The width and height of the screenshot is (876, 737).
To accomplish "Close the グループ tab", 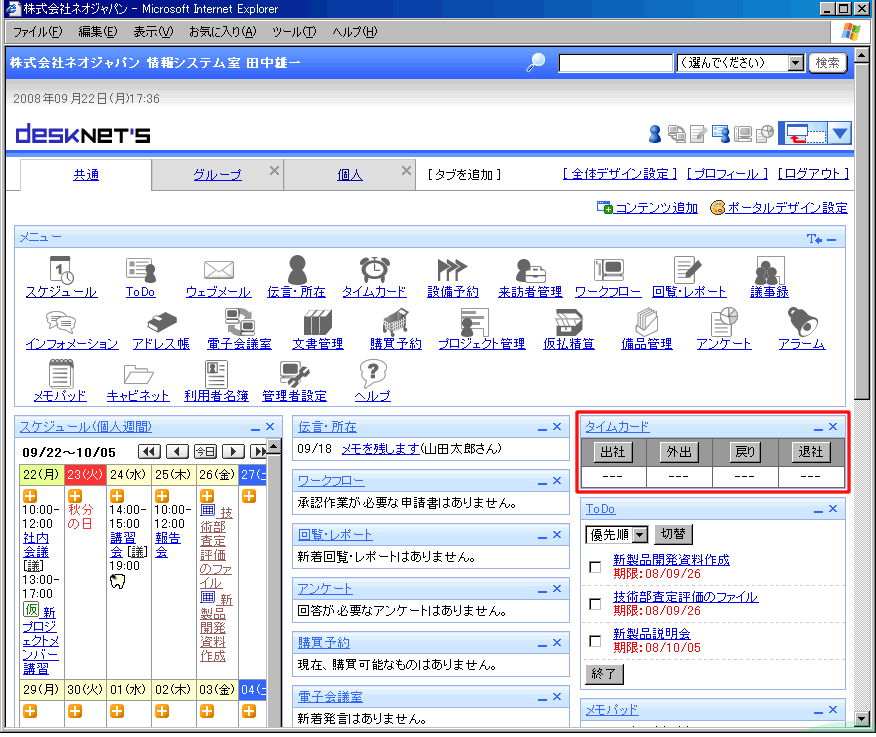I will click(x=274, y=170).
